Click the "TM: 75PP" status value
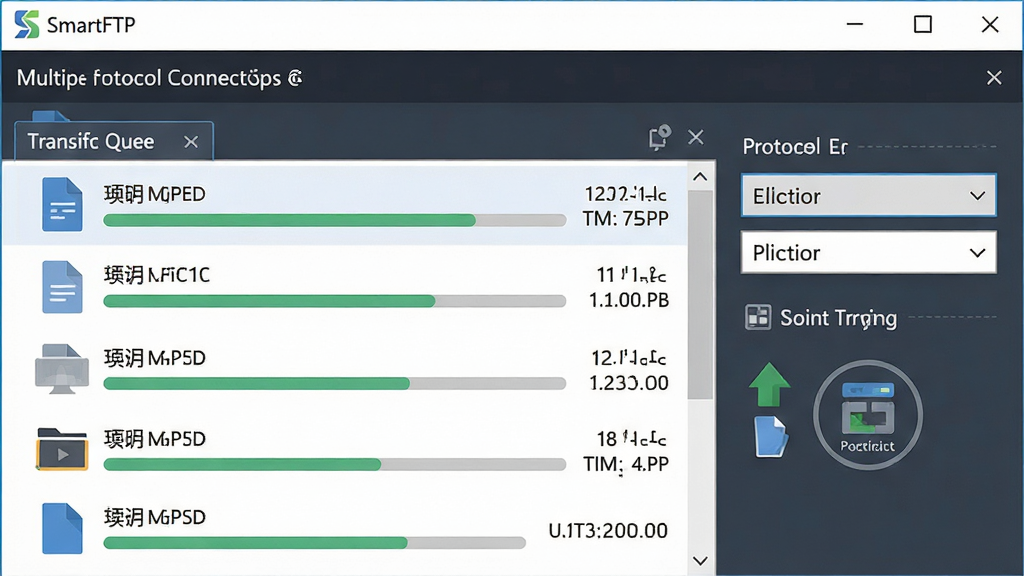This screenshot has width=1024, height=576. tap(626, 218)
